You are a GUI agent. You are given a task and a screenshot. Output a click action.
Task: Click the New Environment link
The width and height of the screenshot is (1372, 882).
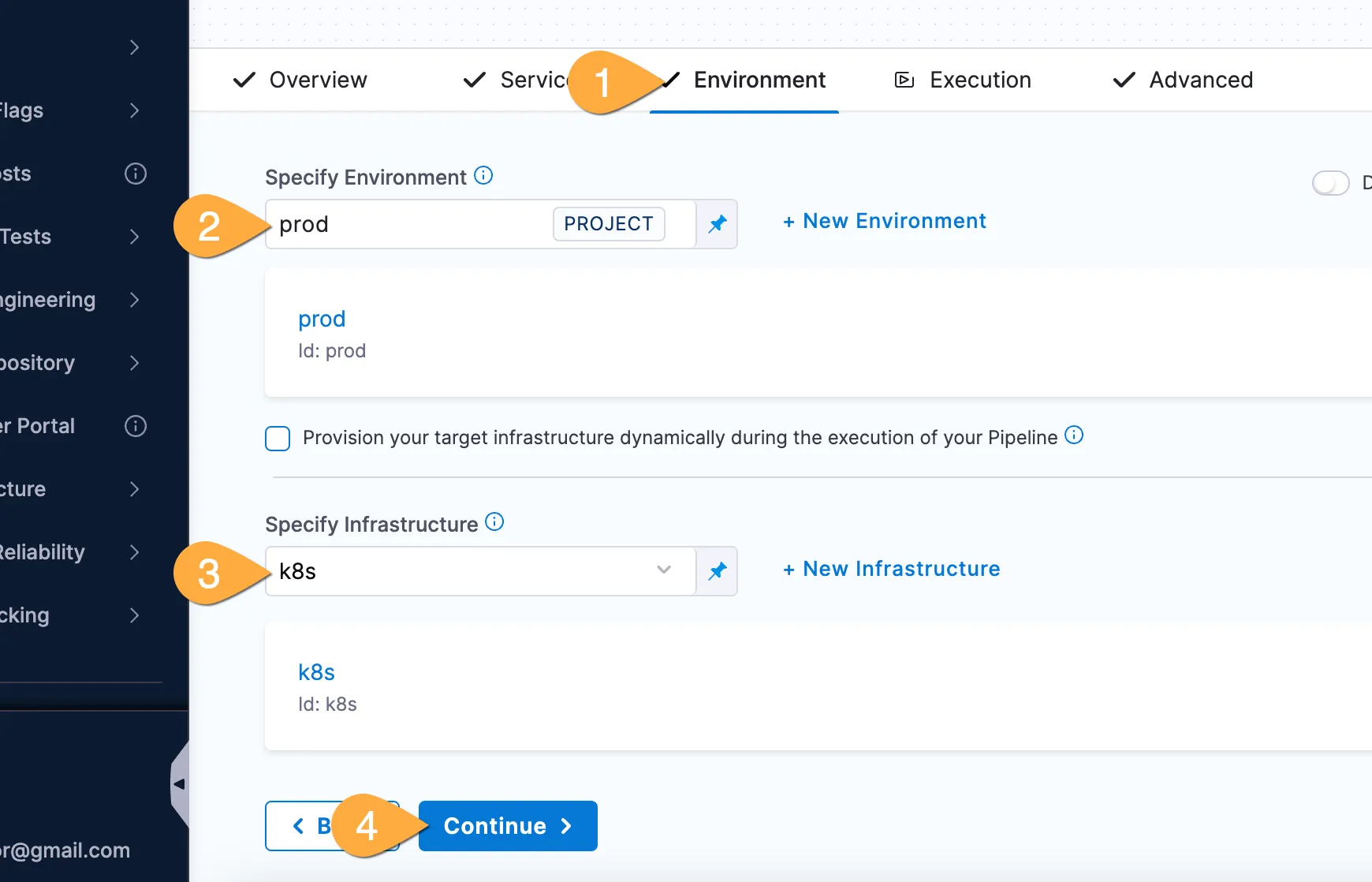[884, 221]
